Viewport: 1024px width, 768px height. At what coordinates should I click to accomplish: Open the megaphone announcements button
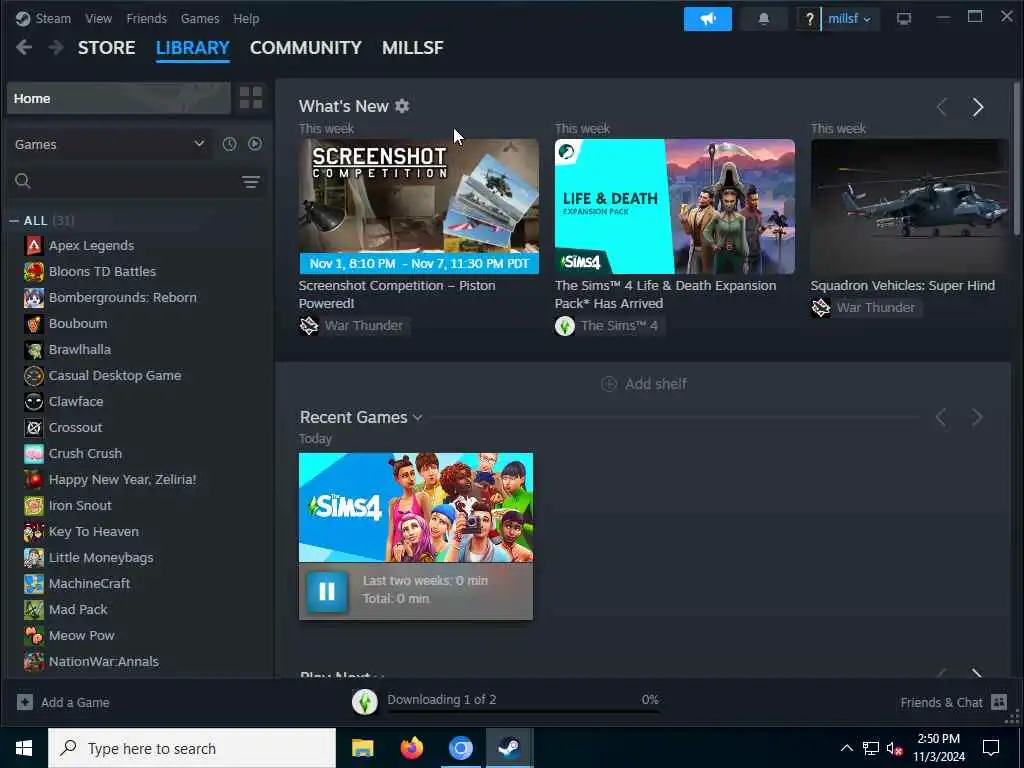708,19
